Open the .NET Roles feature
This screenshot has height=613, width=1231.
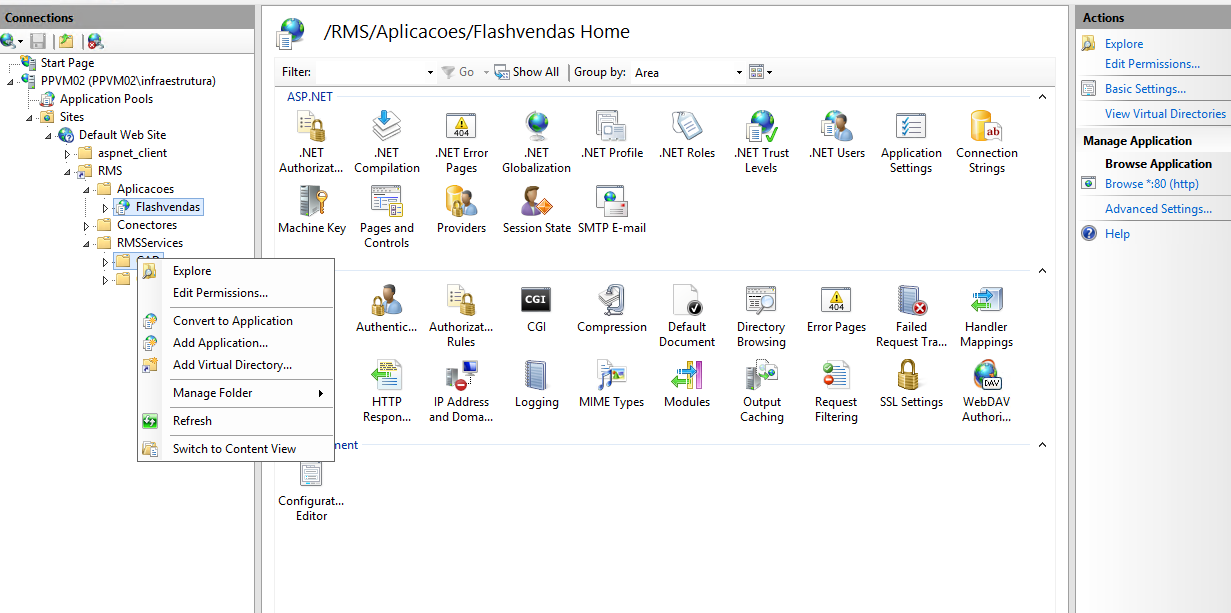point(687,135)
